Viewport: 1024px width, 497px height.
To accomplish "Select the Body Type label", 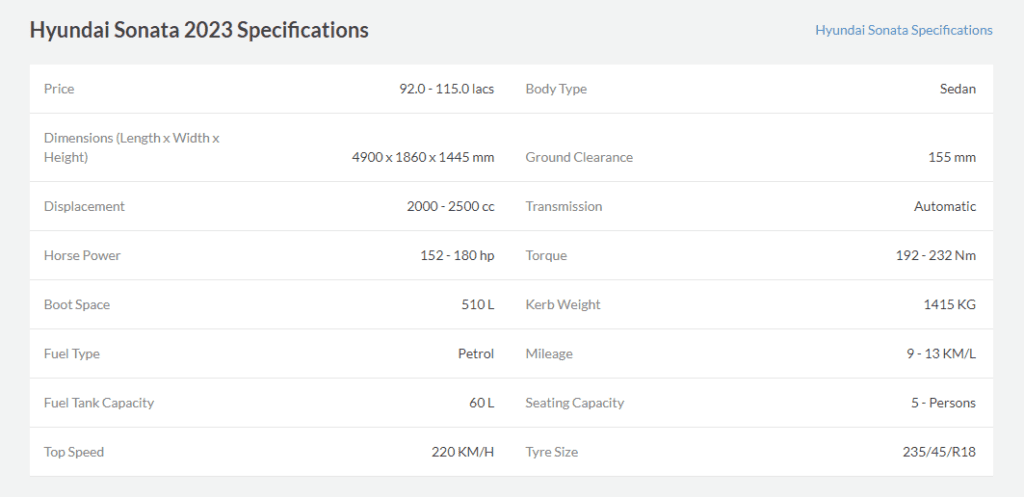I will tap(556, 89).
